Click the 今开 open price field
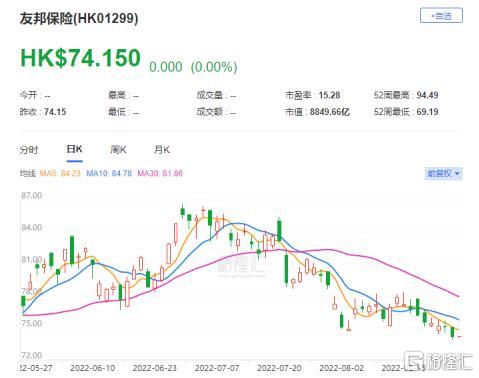Image resolution: width=479 pixels, height=378 pixels. click(x=35, y=95)
